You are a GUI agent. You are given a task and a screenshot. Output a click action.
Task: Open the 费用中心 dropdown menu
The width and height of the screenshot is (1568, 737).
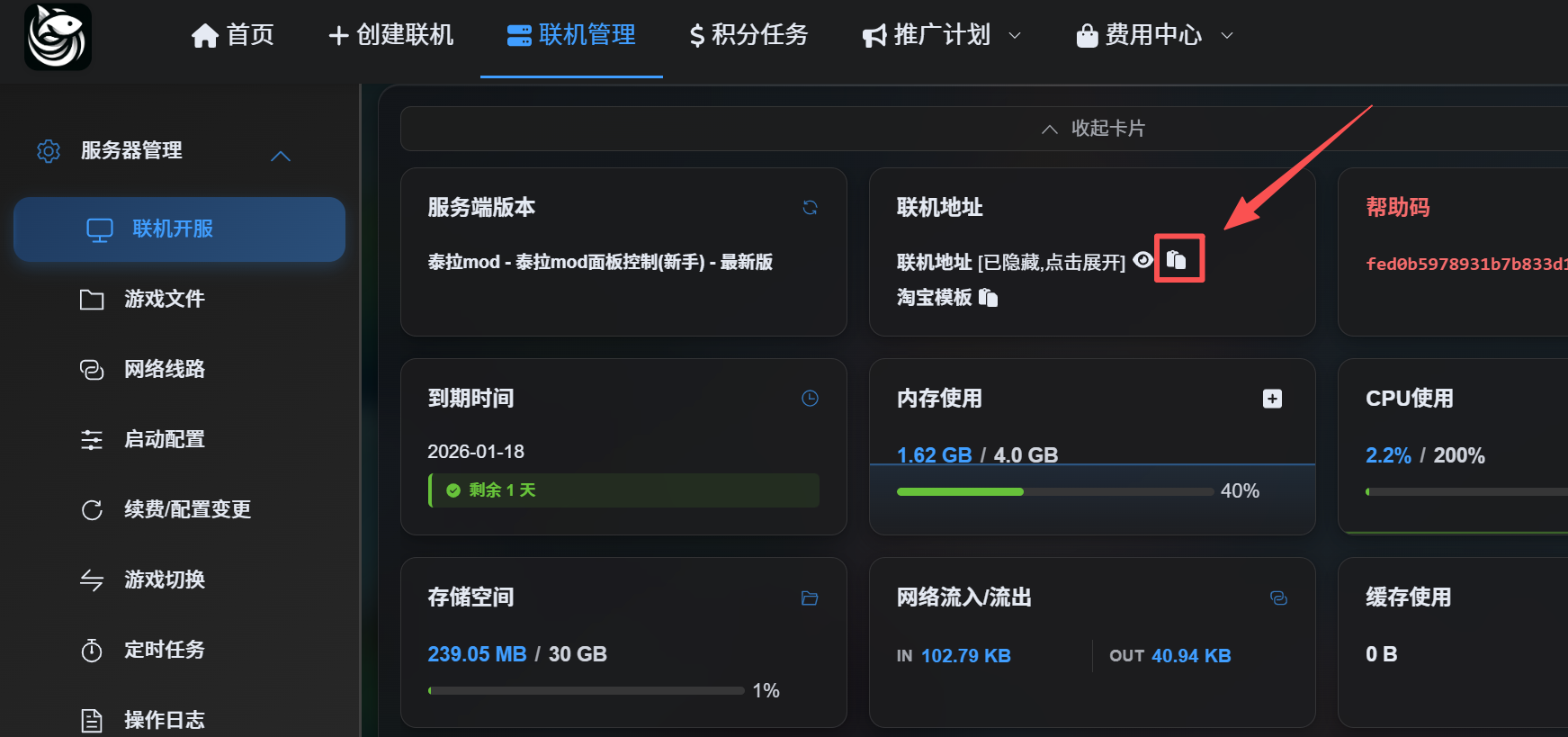[x=1154, y=35]
